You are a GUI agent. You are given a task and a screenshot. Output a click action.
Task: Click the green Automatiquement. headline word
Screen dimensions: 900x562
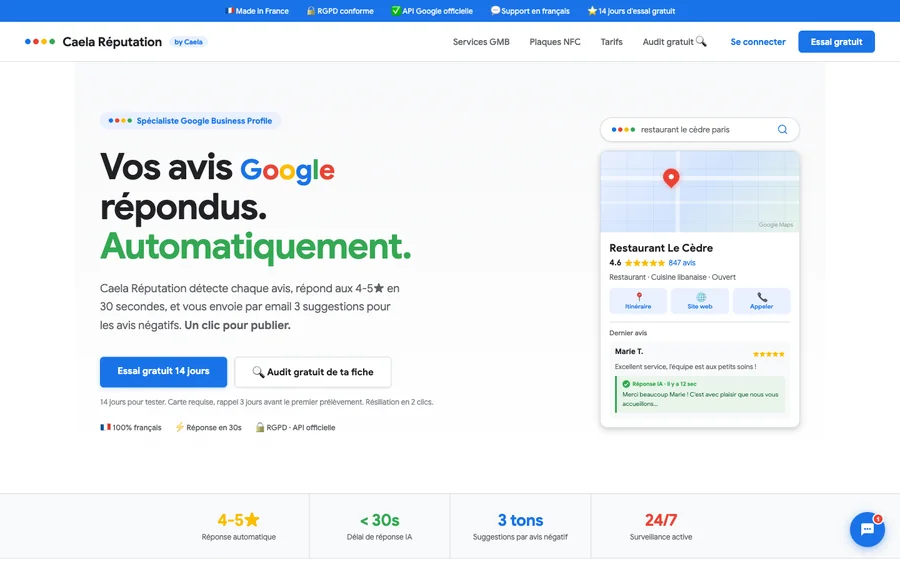255,247
